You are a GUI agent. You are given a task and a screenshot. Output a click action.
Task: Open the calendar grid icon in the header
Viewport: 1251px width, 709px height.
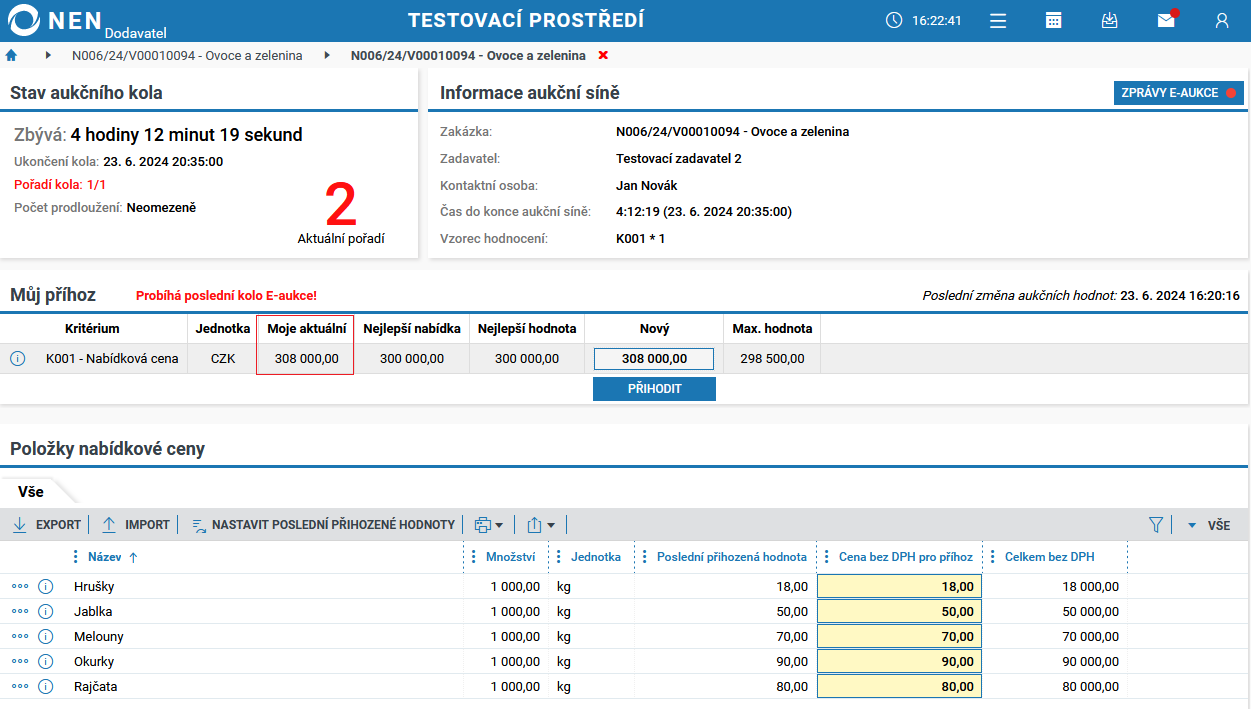tap(1053, 20)
